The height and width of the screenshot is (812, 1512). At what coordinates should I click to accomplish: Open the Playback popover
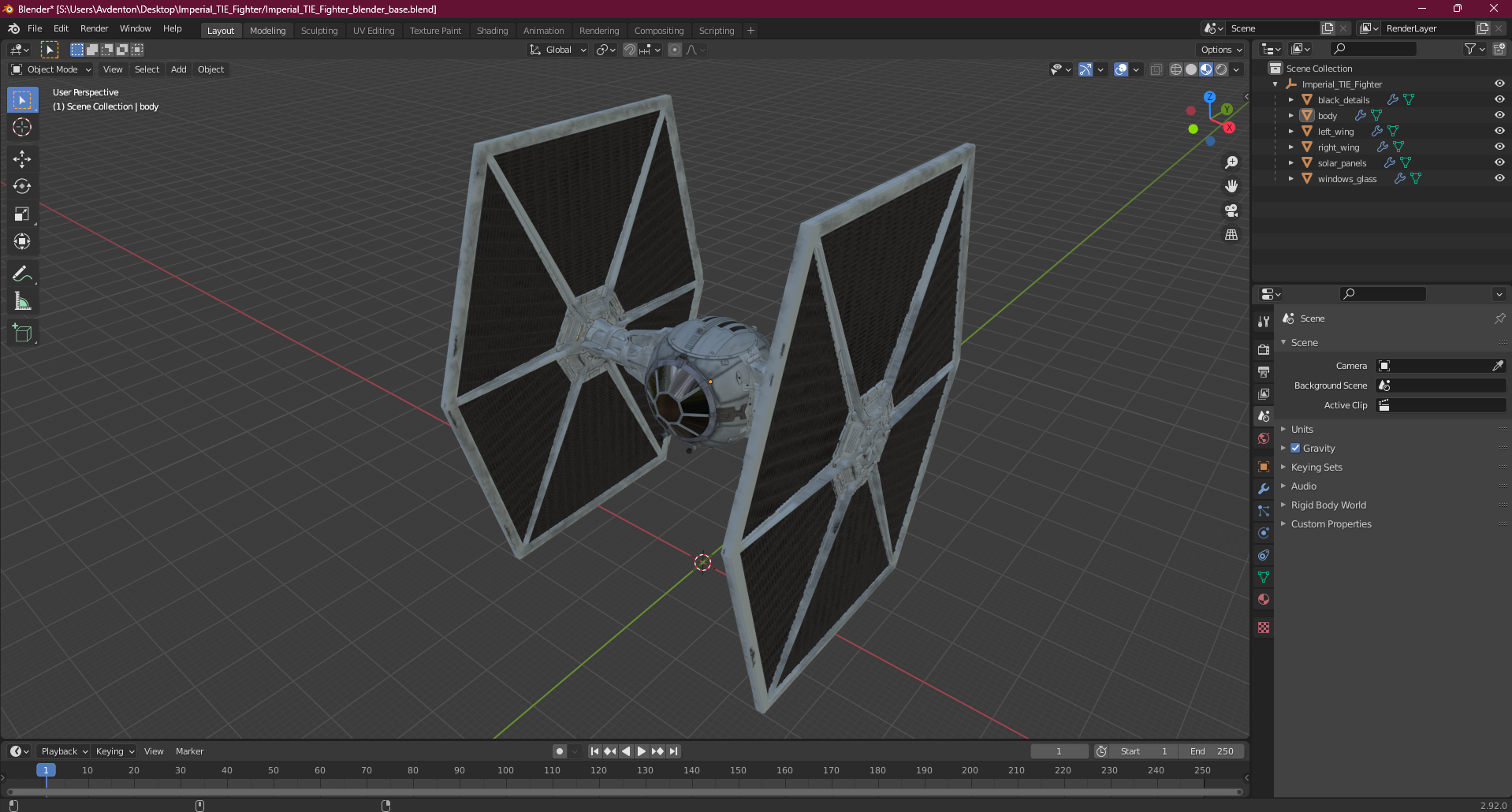[x=64, y=751]
